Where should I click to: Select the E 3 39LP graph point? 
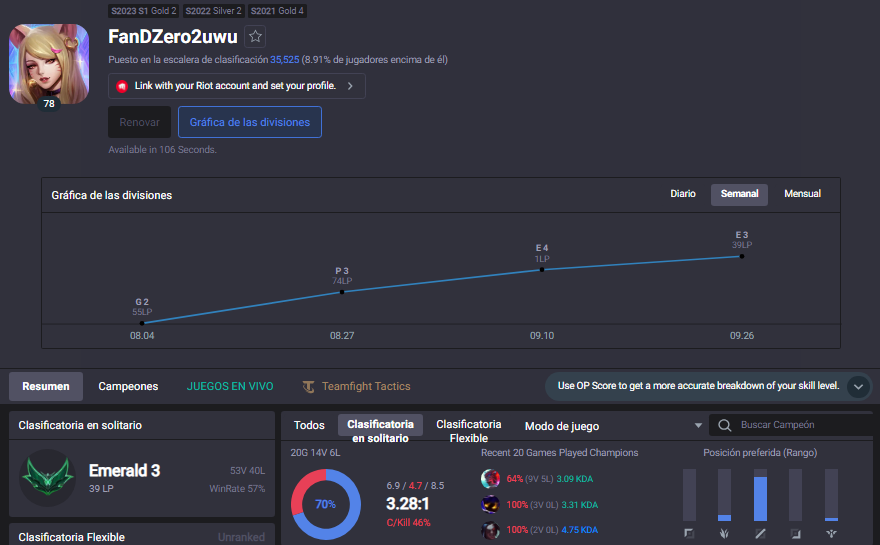pos(742,257)
